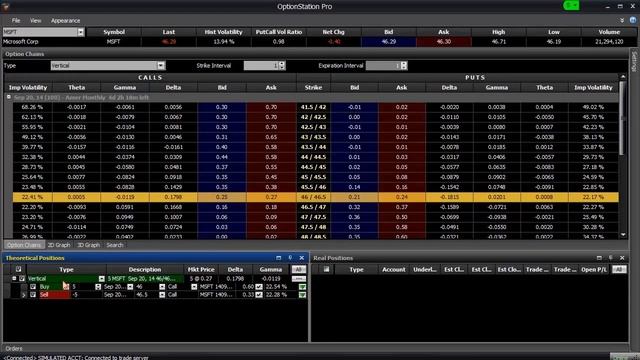Close the Theoretical Positions panel

[302, 258]
